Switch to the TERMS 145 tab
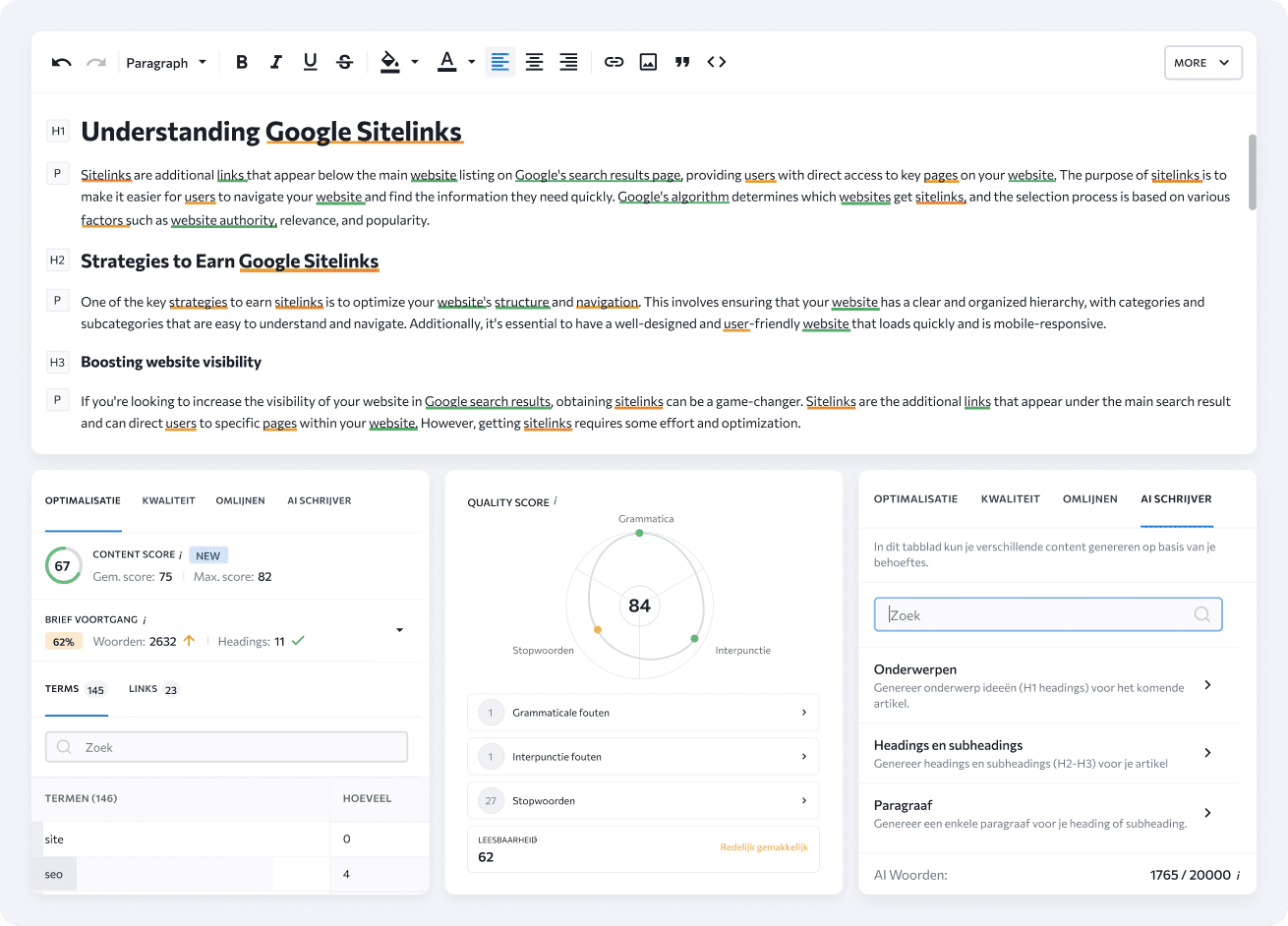1288x926 pixels. pos(76,689)
